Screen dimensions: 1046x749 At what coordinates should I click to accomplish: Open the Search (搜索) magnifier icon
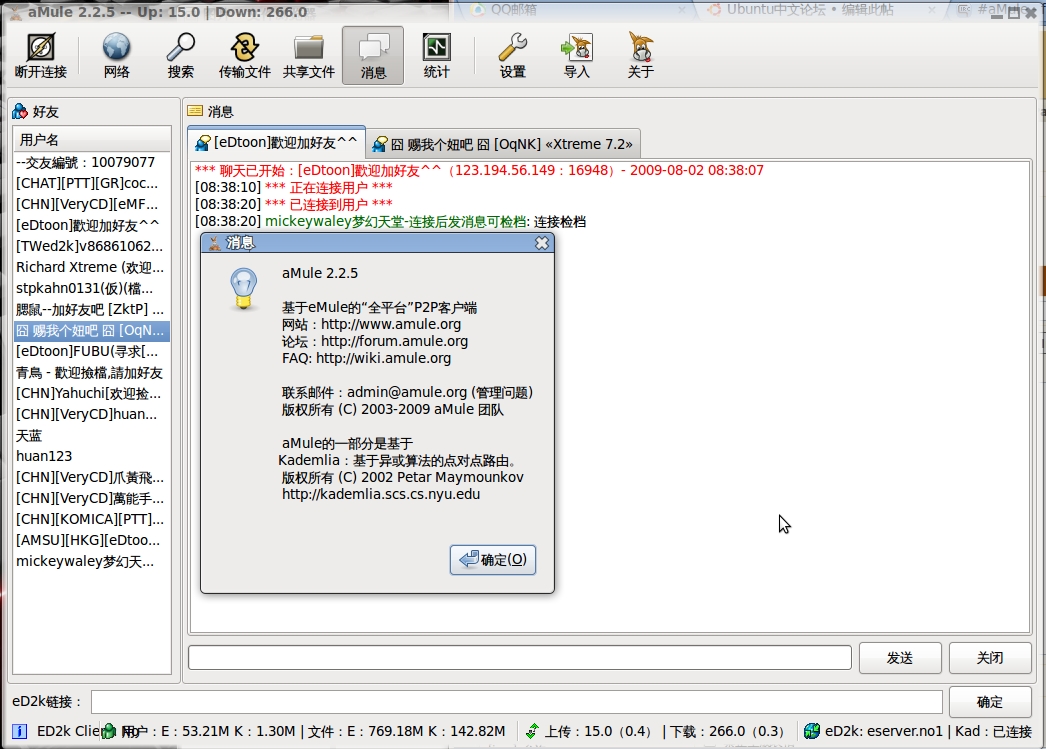point(180,55)
